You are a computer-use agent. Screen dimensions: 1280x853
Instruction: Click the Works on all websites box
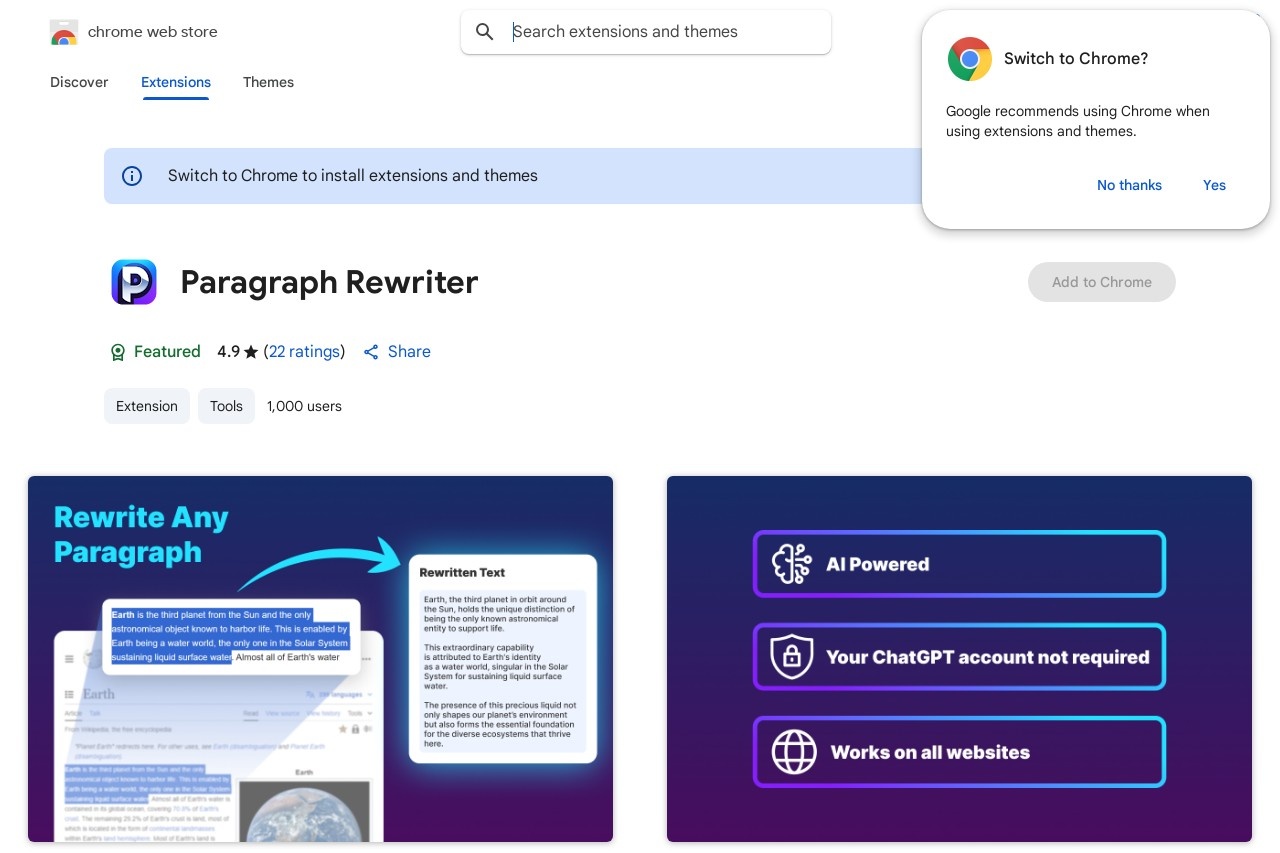click(959, 752)
